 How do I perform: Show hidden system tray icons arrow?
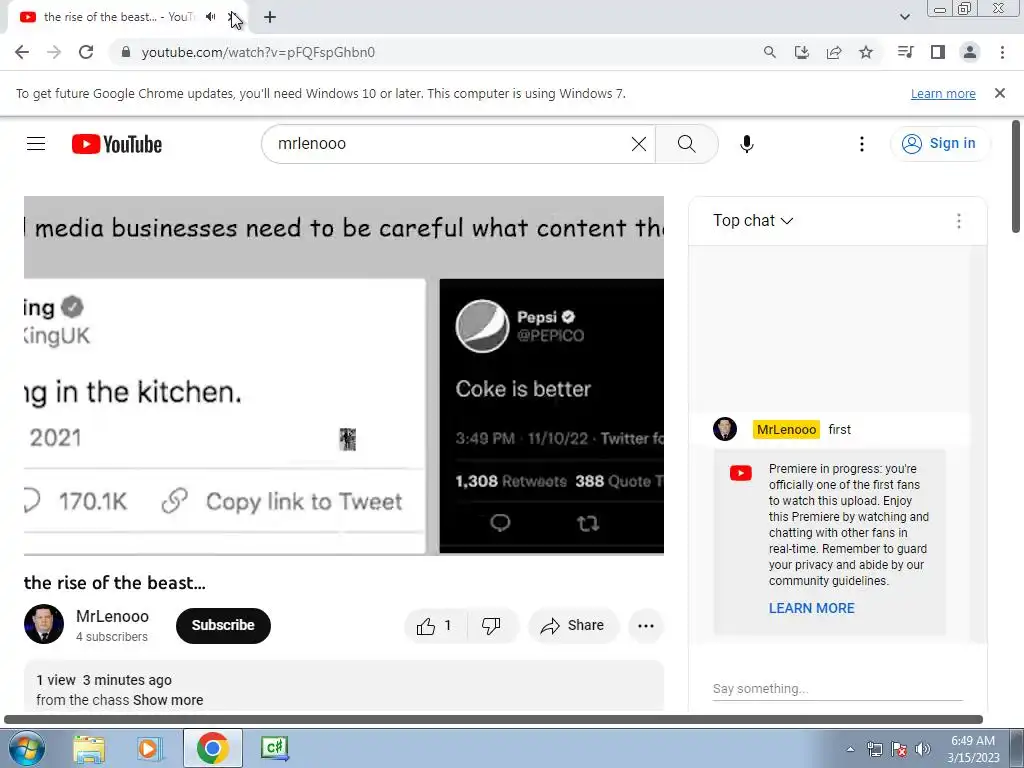[x=850, y=749]
